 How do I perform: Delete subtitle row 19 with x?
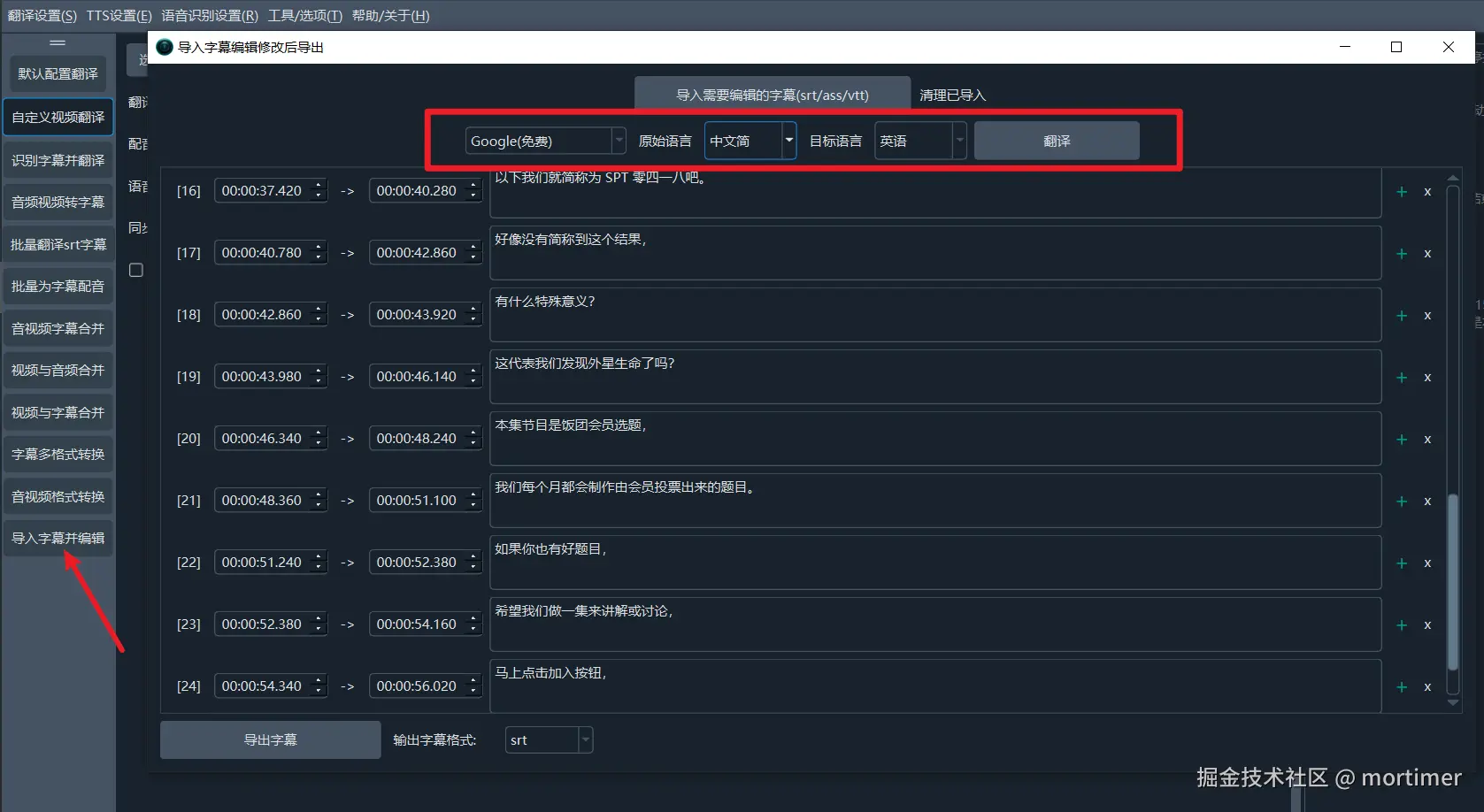1426,378
